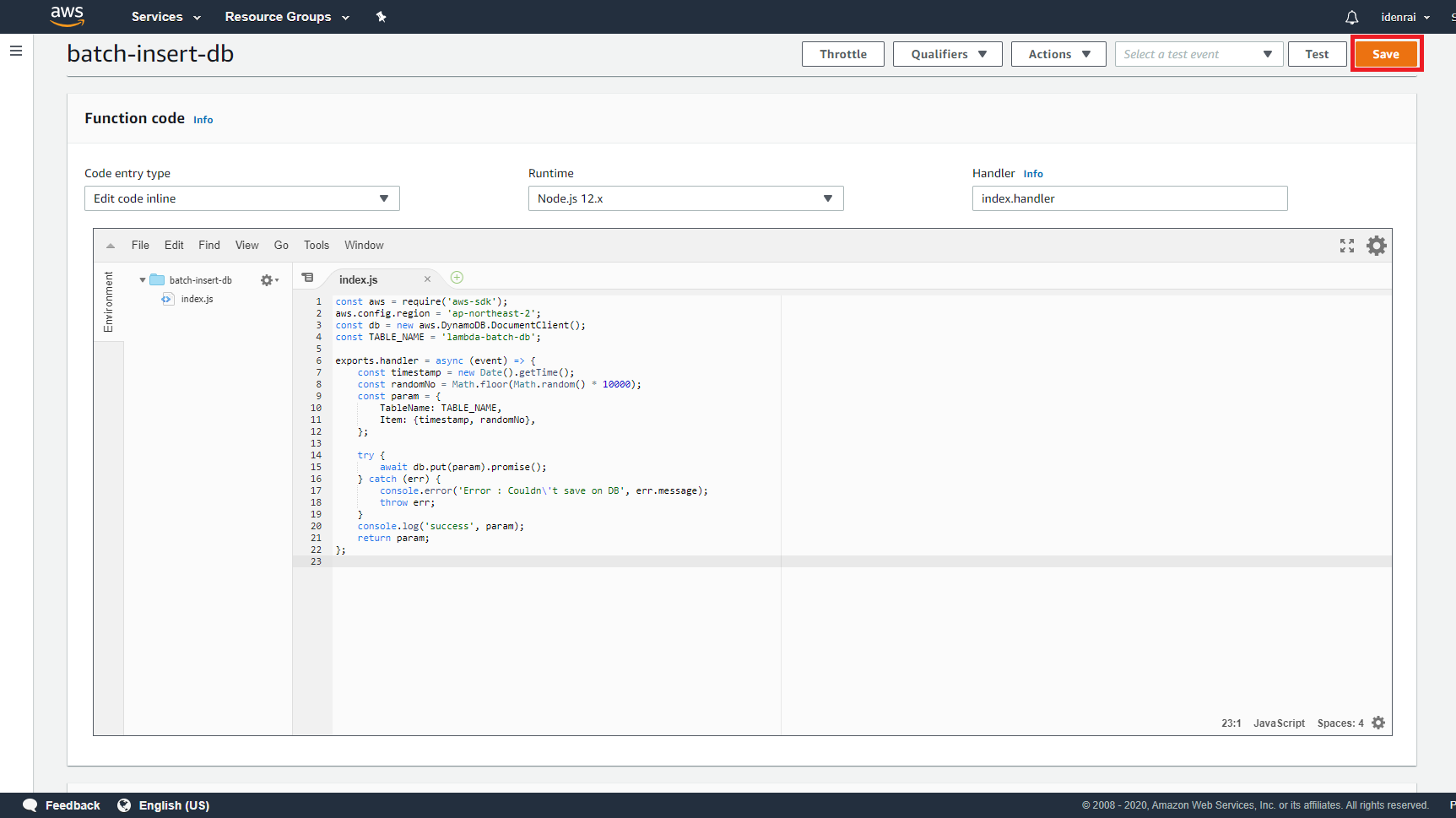Click the pinned favorites pin icon in navbar
1456x818 pixels.
click(382, 16)
